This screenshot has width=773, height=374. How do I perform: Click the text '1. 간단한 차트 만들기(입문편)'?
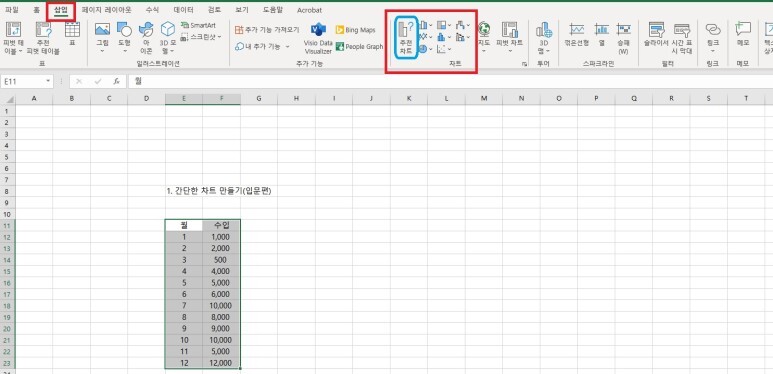pyautogui.click(x=219, y=191)
